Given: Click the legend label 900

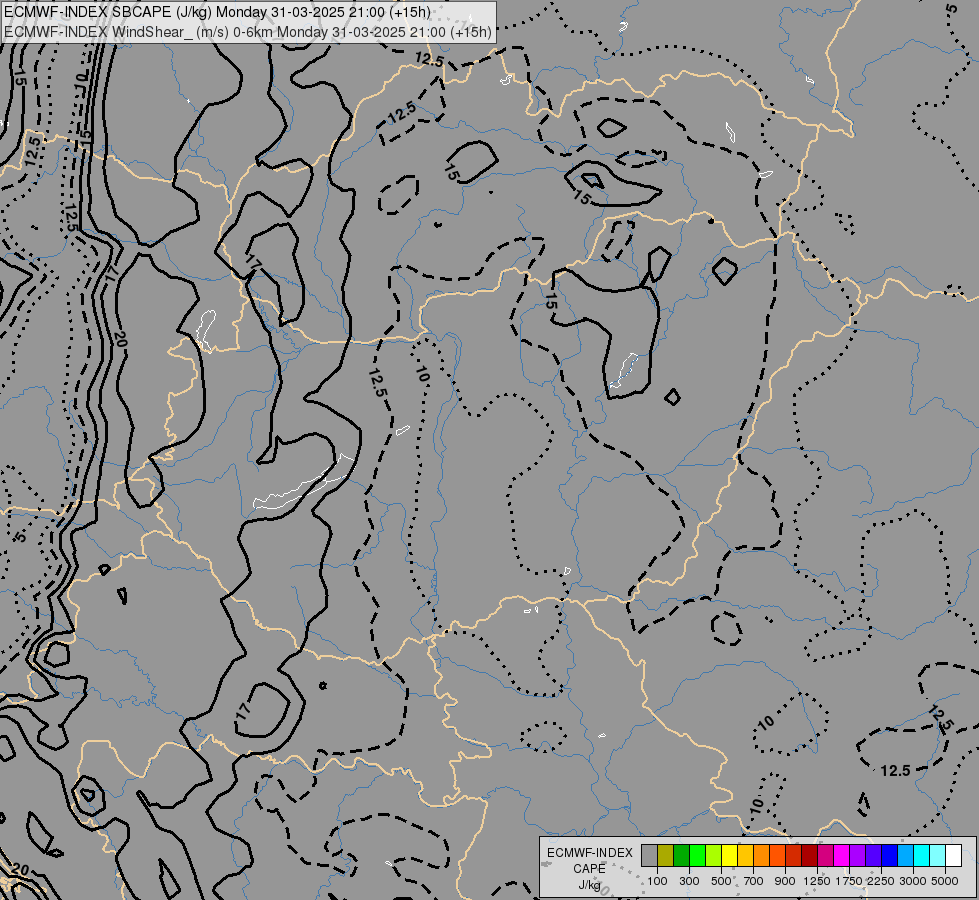Looking at the screenshot, I should coord(785,881).
